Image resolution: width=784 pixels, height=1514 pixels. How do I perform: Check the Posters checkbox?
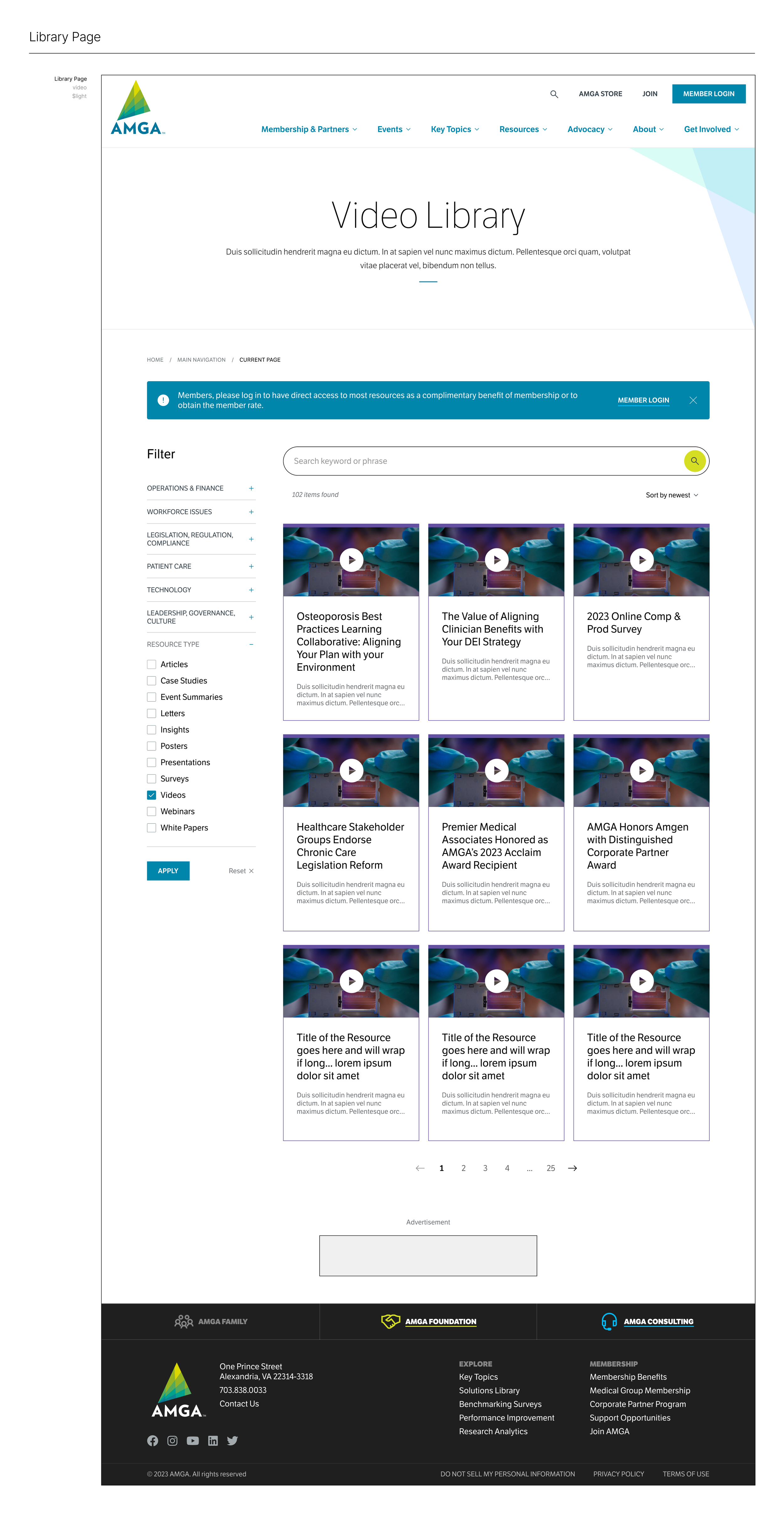152,746
